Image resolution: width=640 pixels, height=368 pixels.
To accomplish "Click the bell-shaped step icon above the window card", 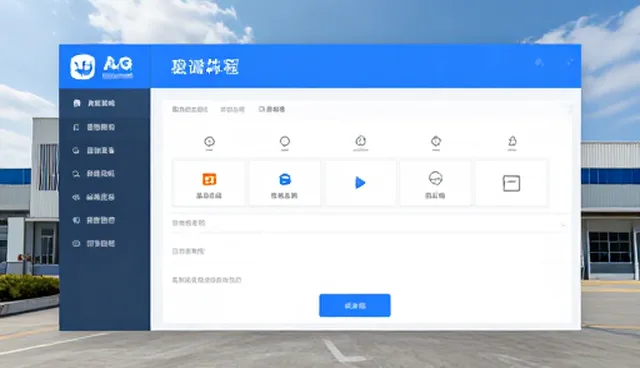I will point(512,142).
